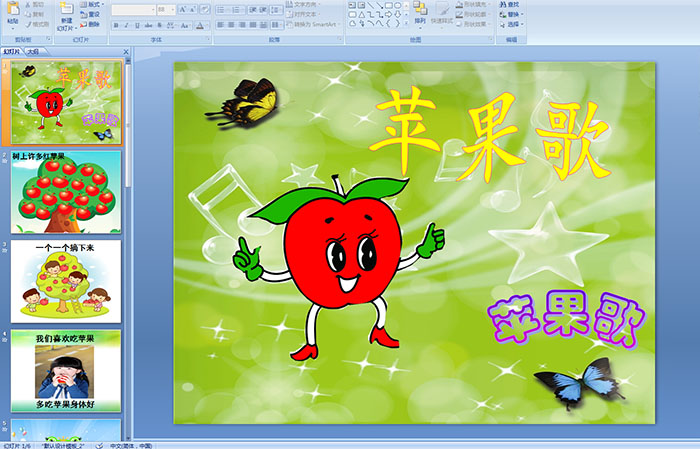
Task: Toggle underline formatting
Action: tap(137, 25)
